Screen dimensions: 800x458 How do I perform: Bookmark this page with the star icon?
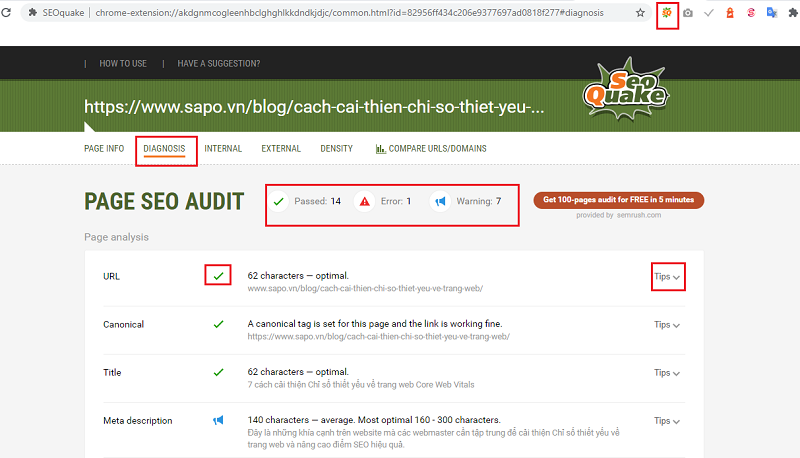point(640,13)
